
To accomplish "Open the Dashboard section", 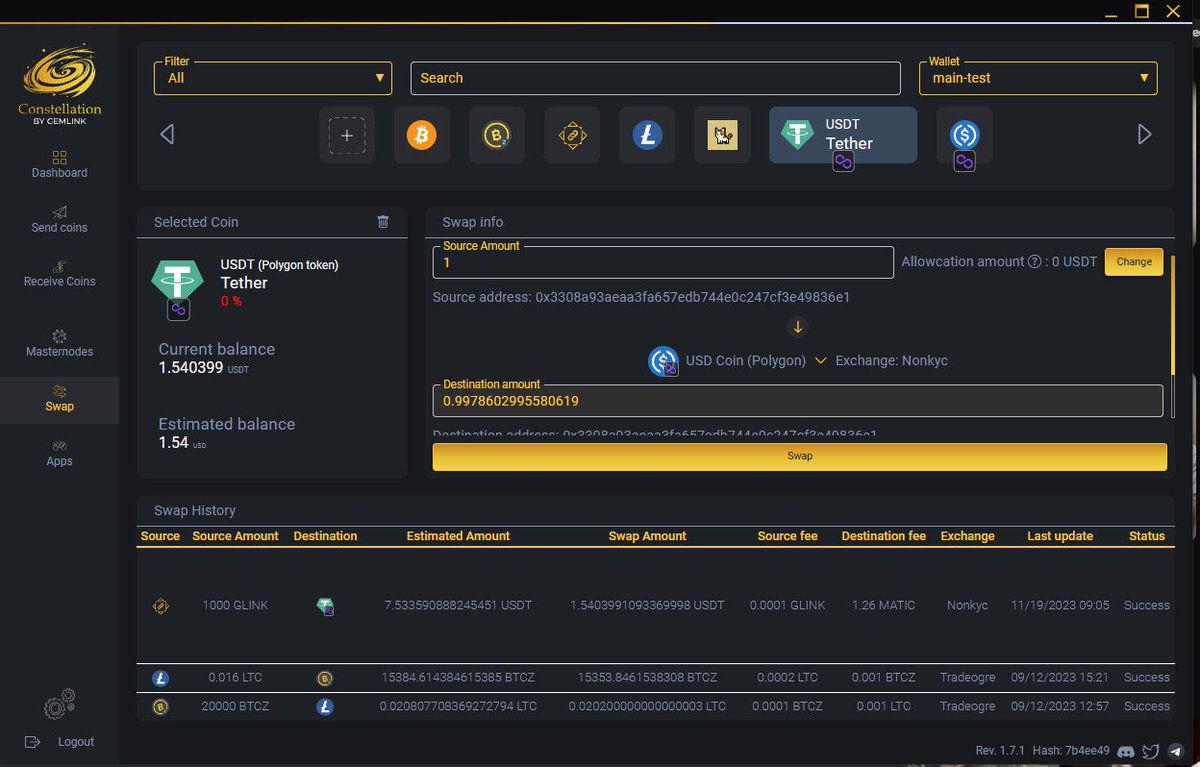I will [x=59, y=165].
